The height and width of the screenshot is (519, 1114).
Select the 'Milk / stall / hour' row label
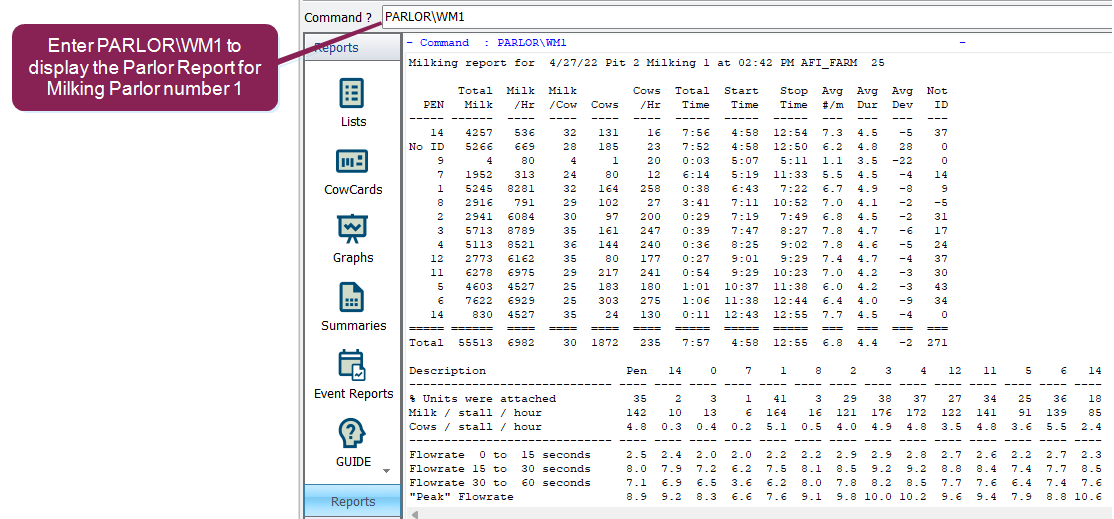[475, 413]
